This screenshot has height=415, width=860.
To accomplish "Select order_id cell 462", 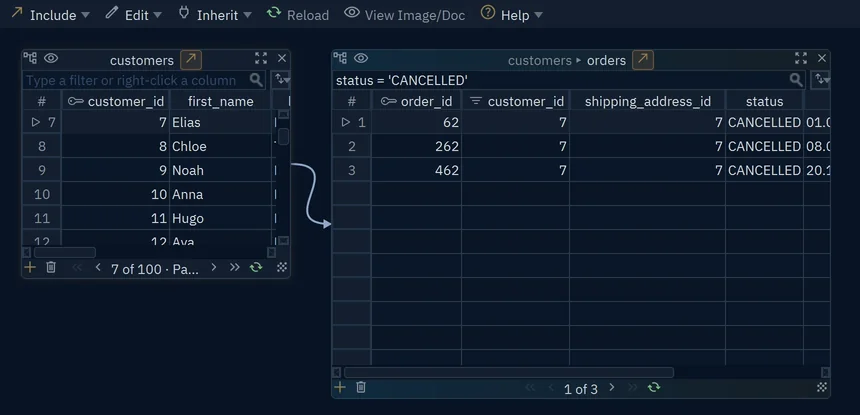I will (x=417, y=170).
